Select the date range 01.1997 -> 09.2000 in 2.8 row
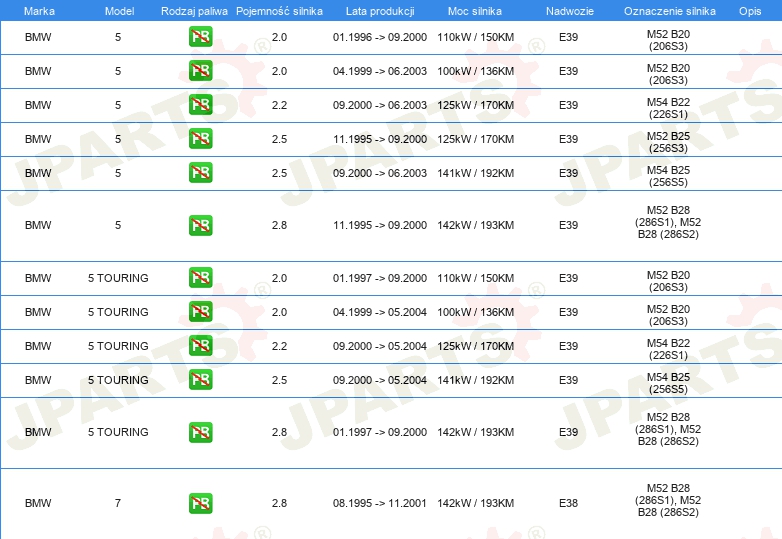782x539 pixels. 380,432
